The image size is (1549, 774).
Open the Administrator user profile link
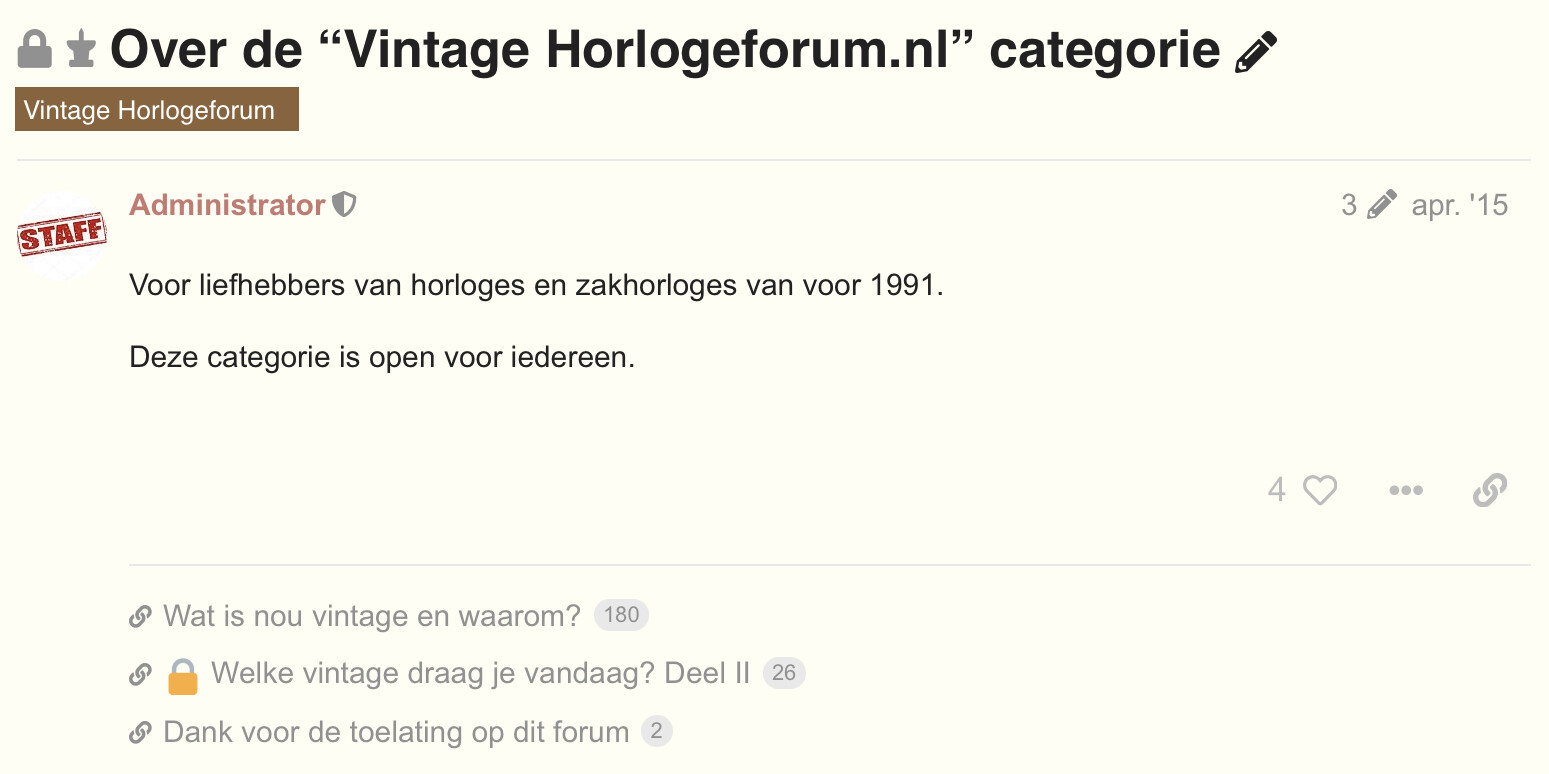227,205
